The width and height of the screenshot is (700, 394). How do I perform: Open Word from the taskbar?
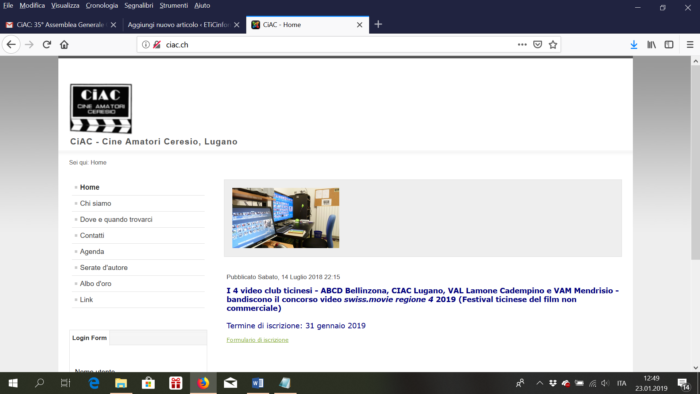[x=258, y=383]
